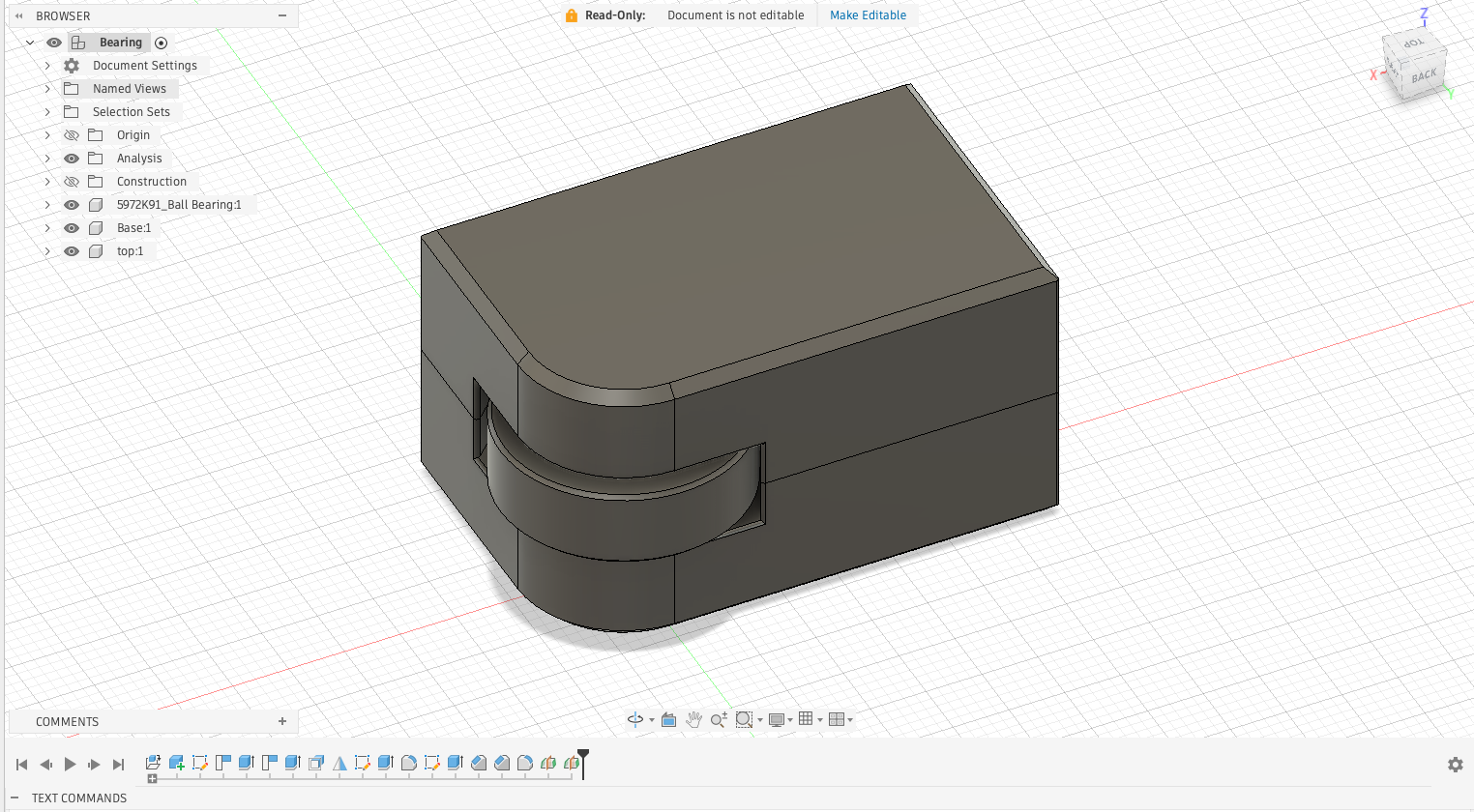The height and width of the screenshot is (812, 1474).
Task: Expand timeline group plus icon
Action: (152, 779)
